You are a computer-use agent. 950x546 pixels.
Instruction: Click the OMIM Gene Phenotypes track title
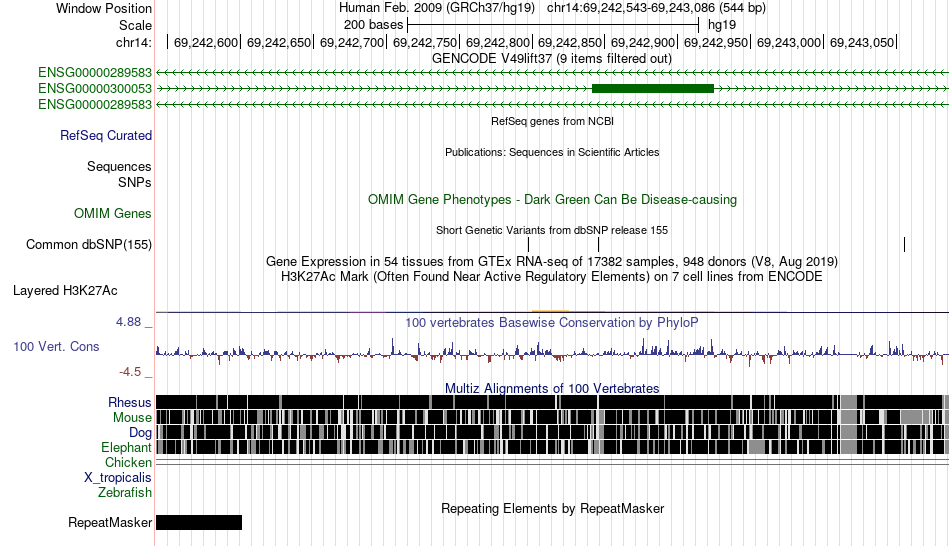[553, 199]
